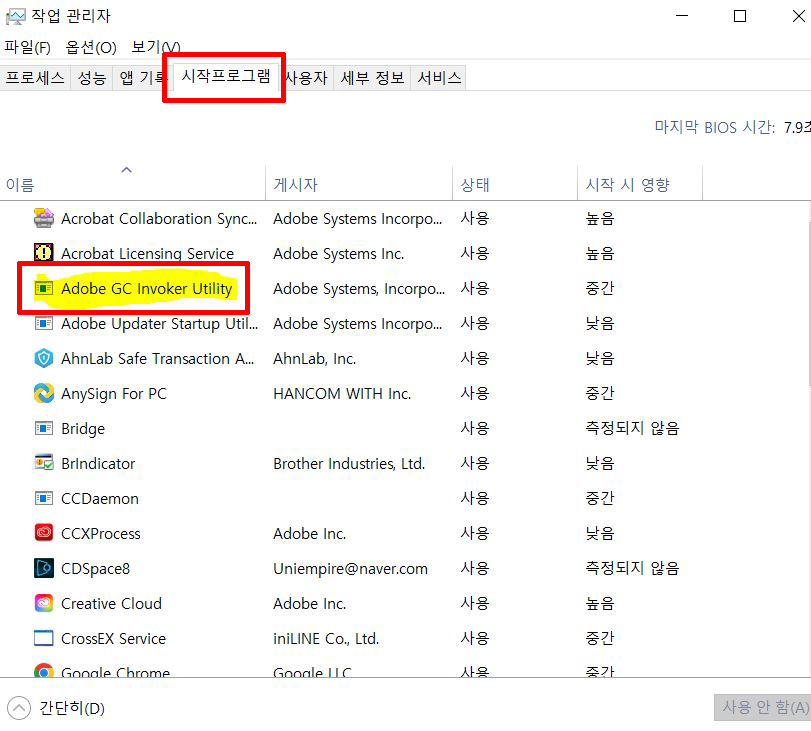Screen dimensions: 811x731
Task: Select the AhnLab Safe Transaction row name
Action: coord(158,359)
